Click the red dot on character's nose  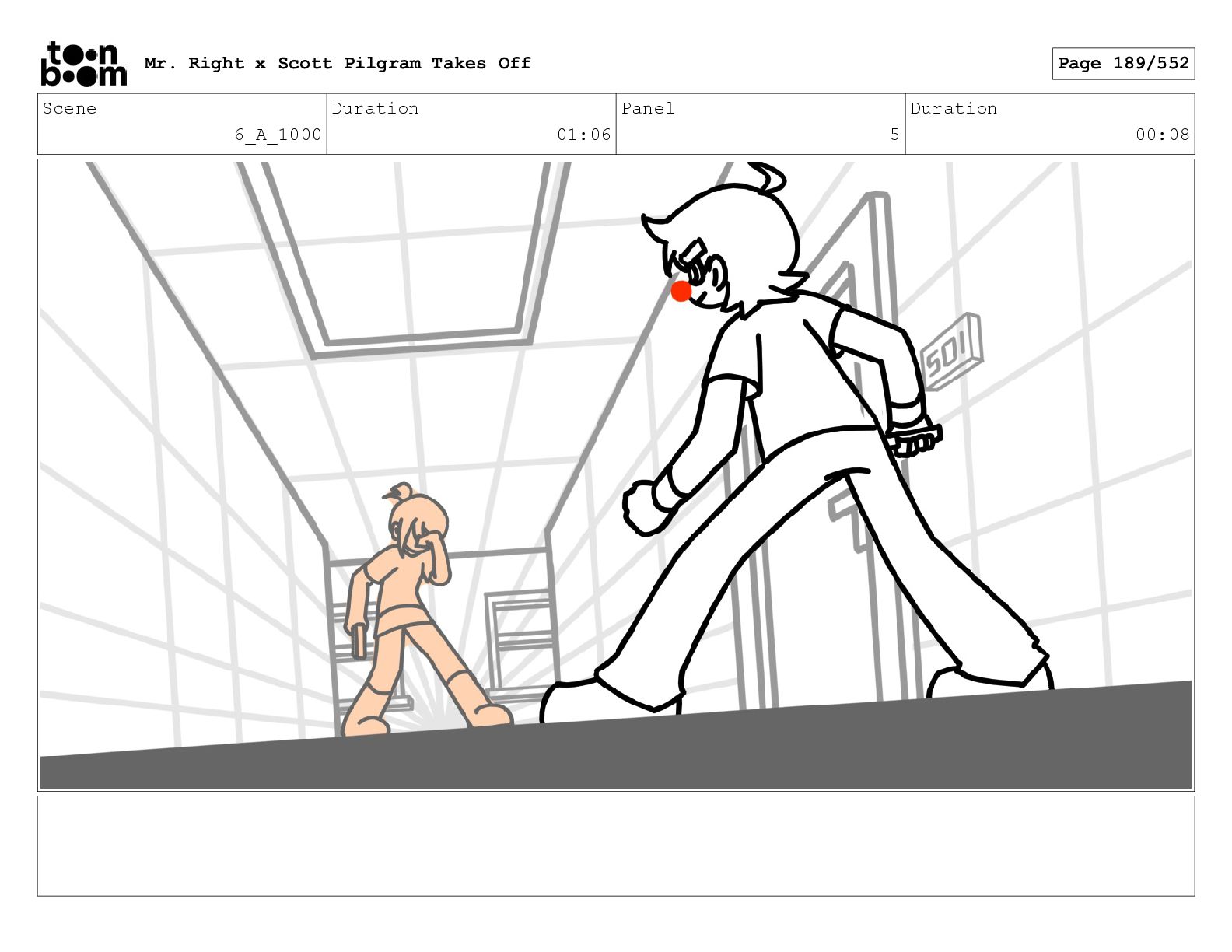tap(681, 291)
